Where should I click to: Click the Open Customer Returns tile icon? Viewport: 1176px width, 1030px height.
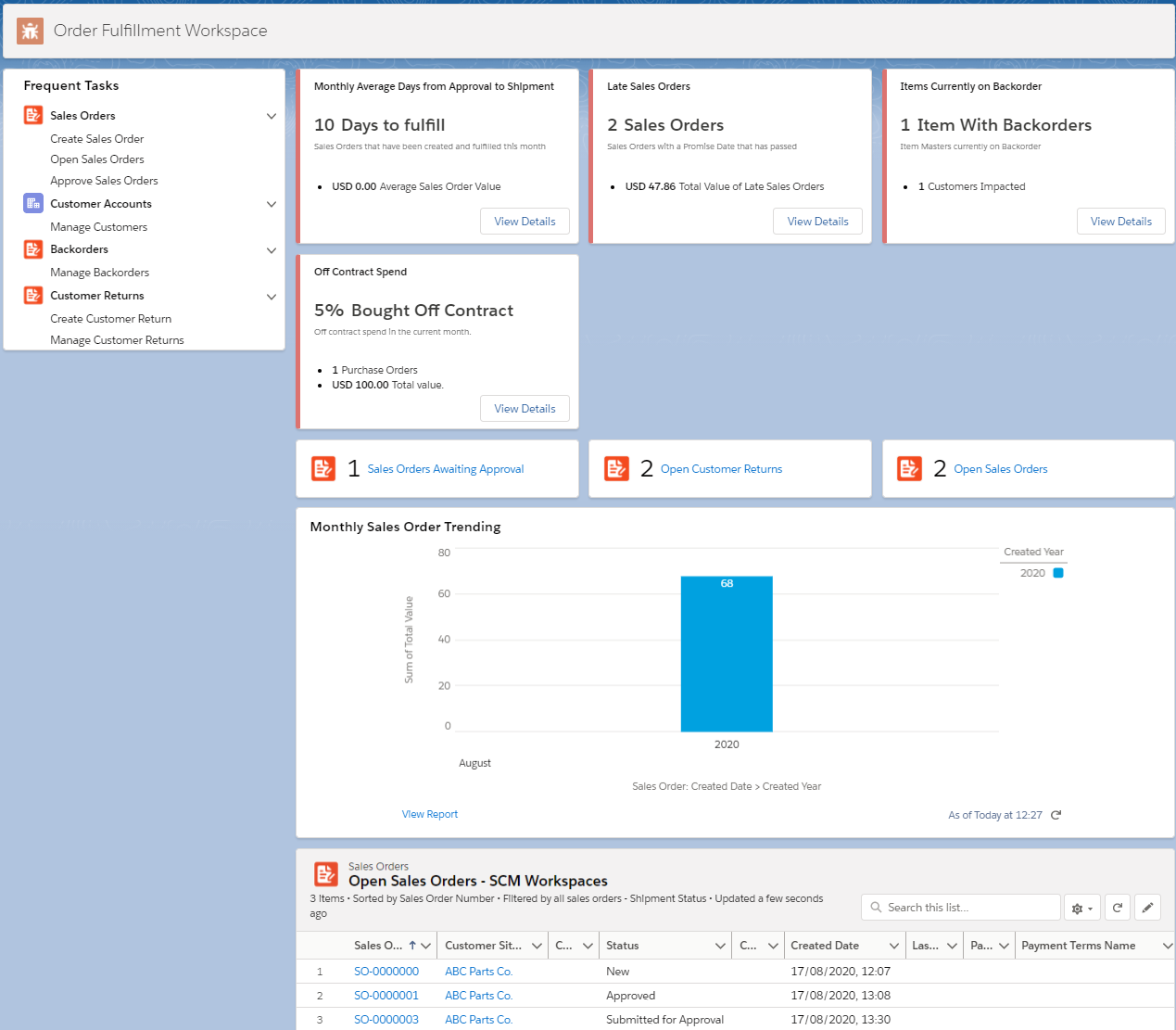point(616,468)
